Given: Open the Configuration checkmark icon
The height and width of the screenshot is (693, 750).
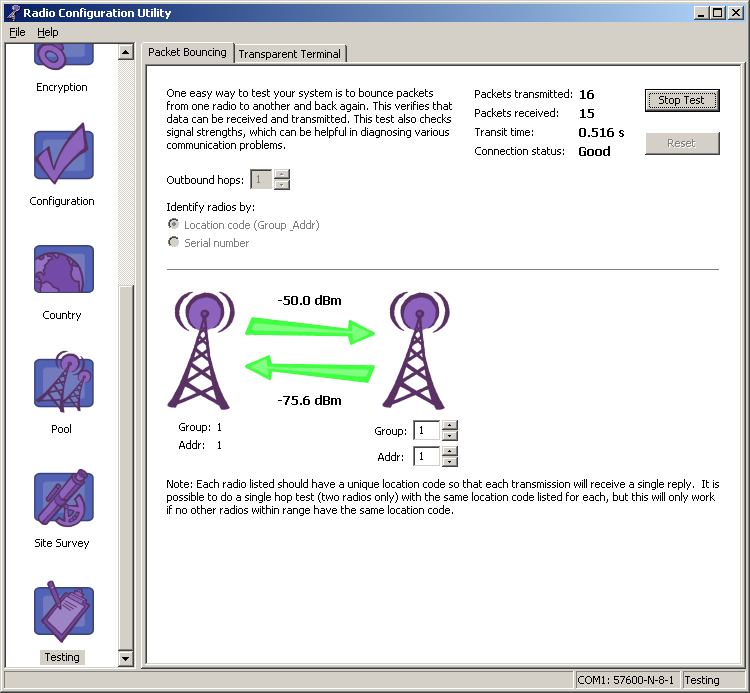Looking at the screenshot, I should pyautogui.click(x=64, y=154).
